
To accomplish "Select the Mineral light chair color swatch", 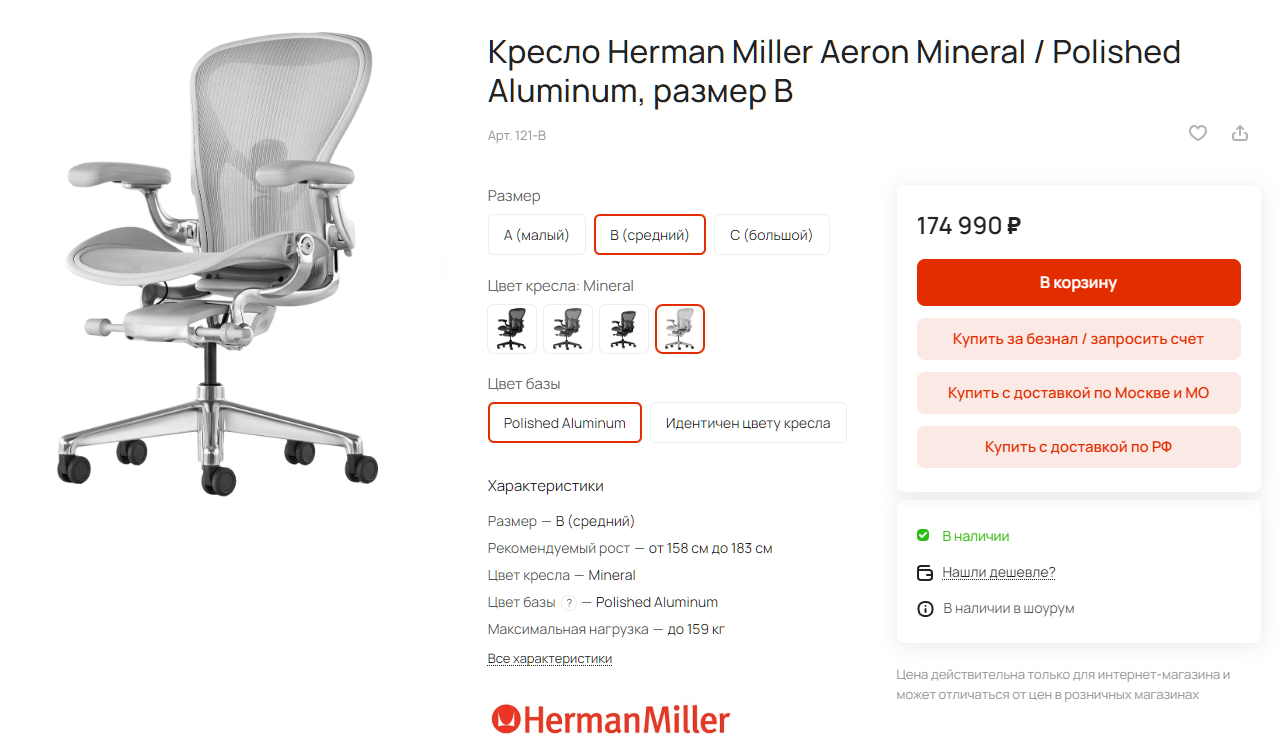I will (x=680, y=329).
